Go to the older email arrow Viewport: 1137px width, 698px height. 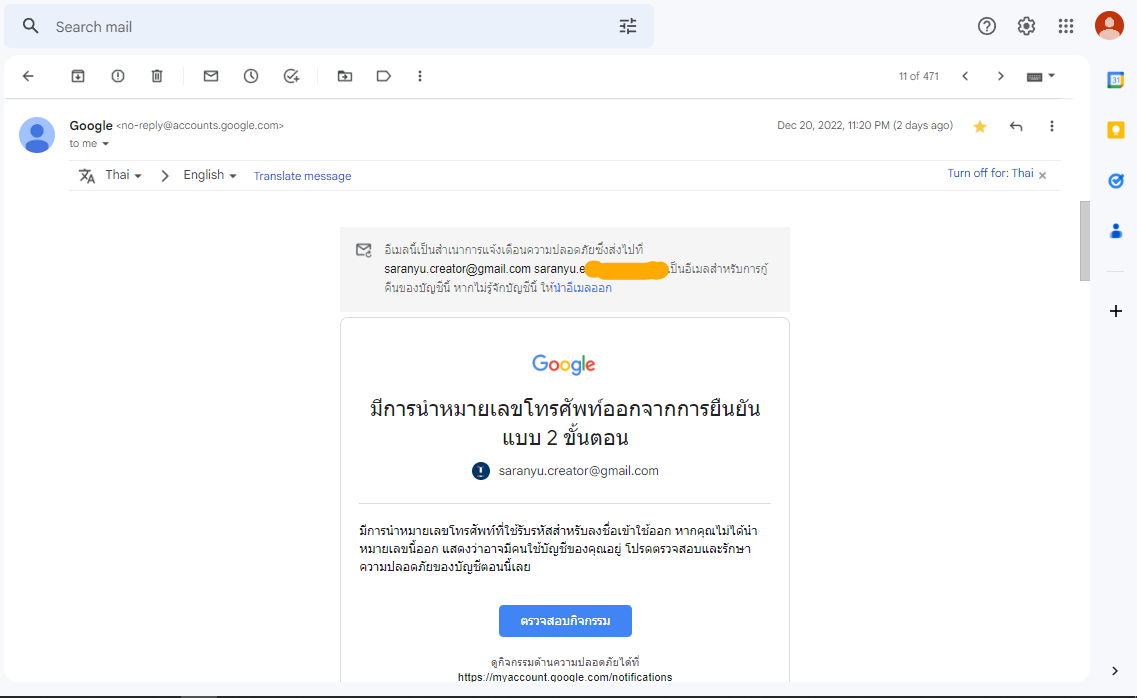tap(1001, 76)
